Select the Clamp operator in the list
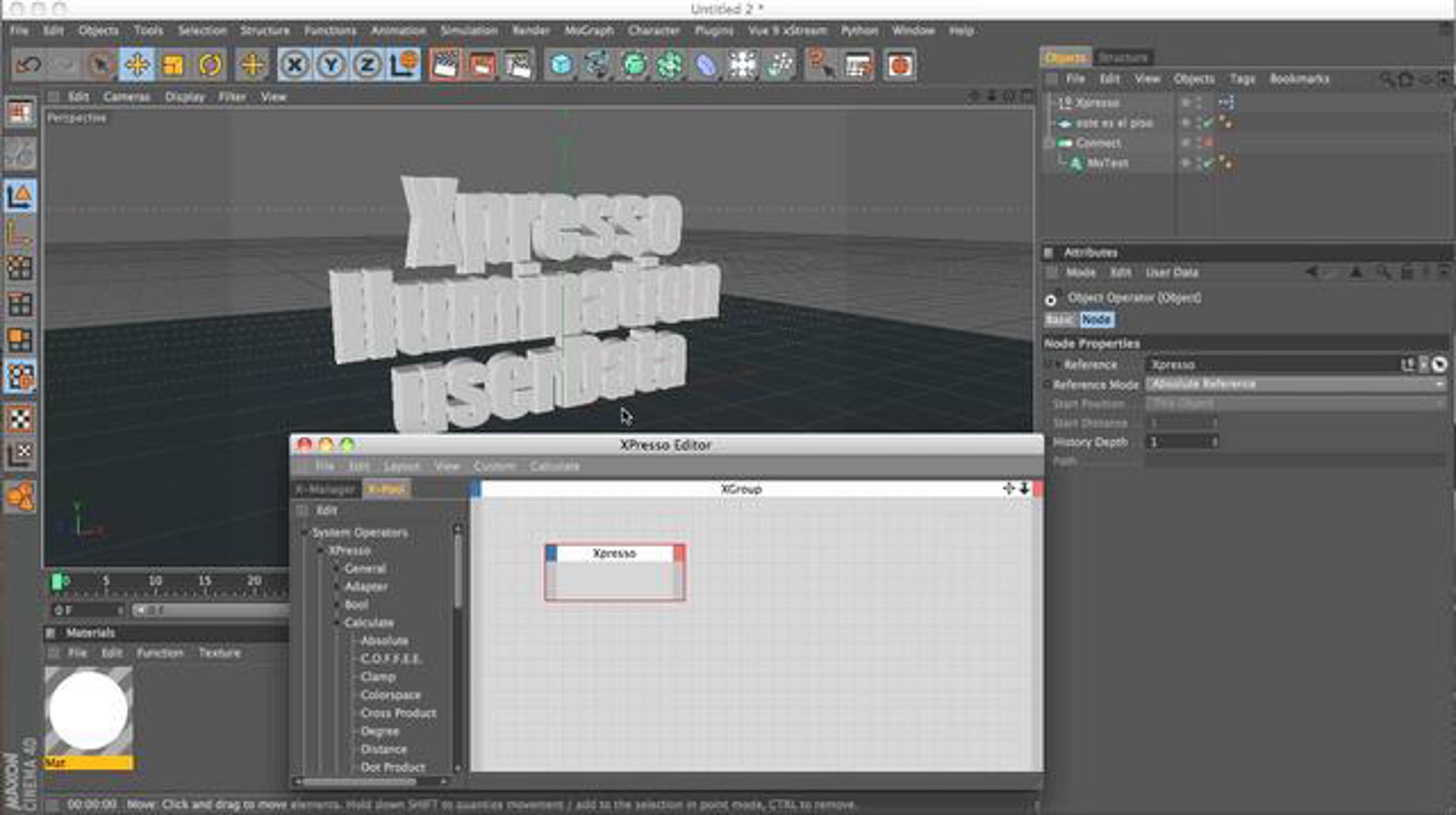Image resolution: width=1456 pixels, height=815 pixels. point(377,677)
